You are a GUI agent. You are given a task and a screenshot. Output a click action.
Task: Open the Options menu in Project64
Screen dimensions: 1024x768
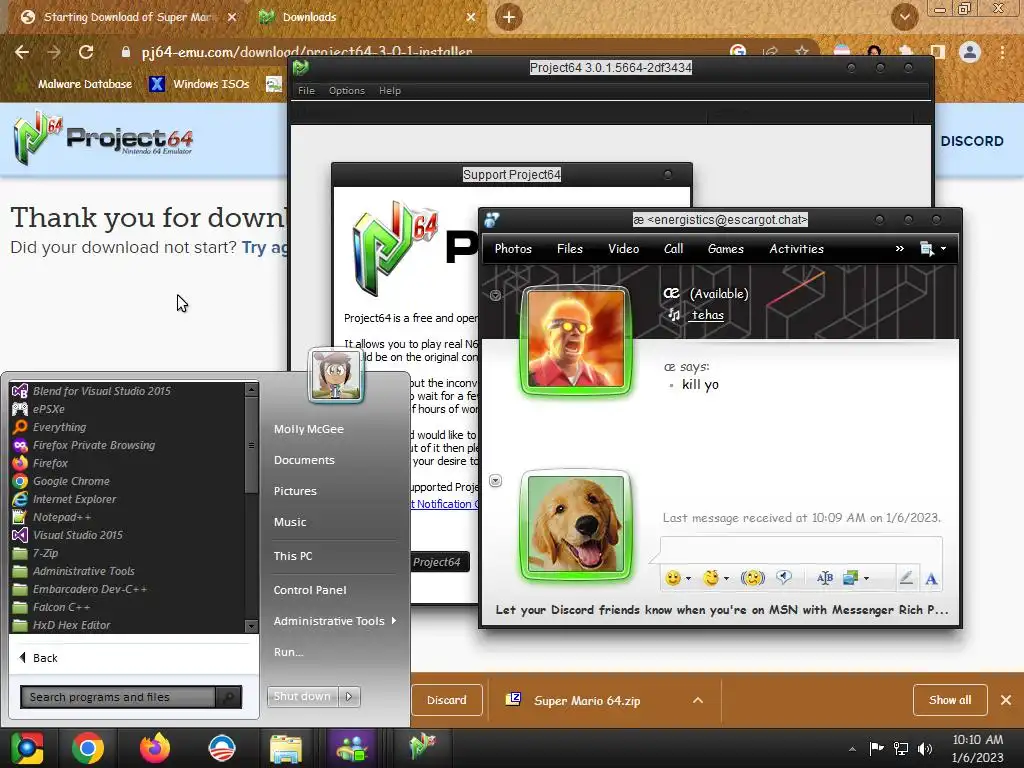tap(347, 91)
